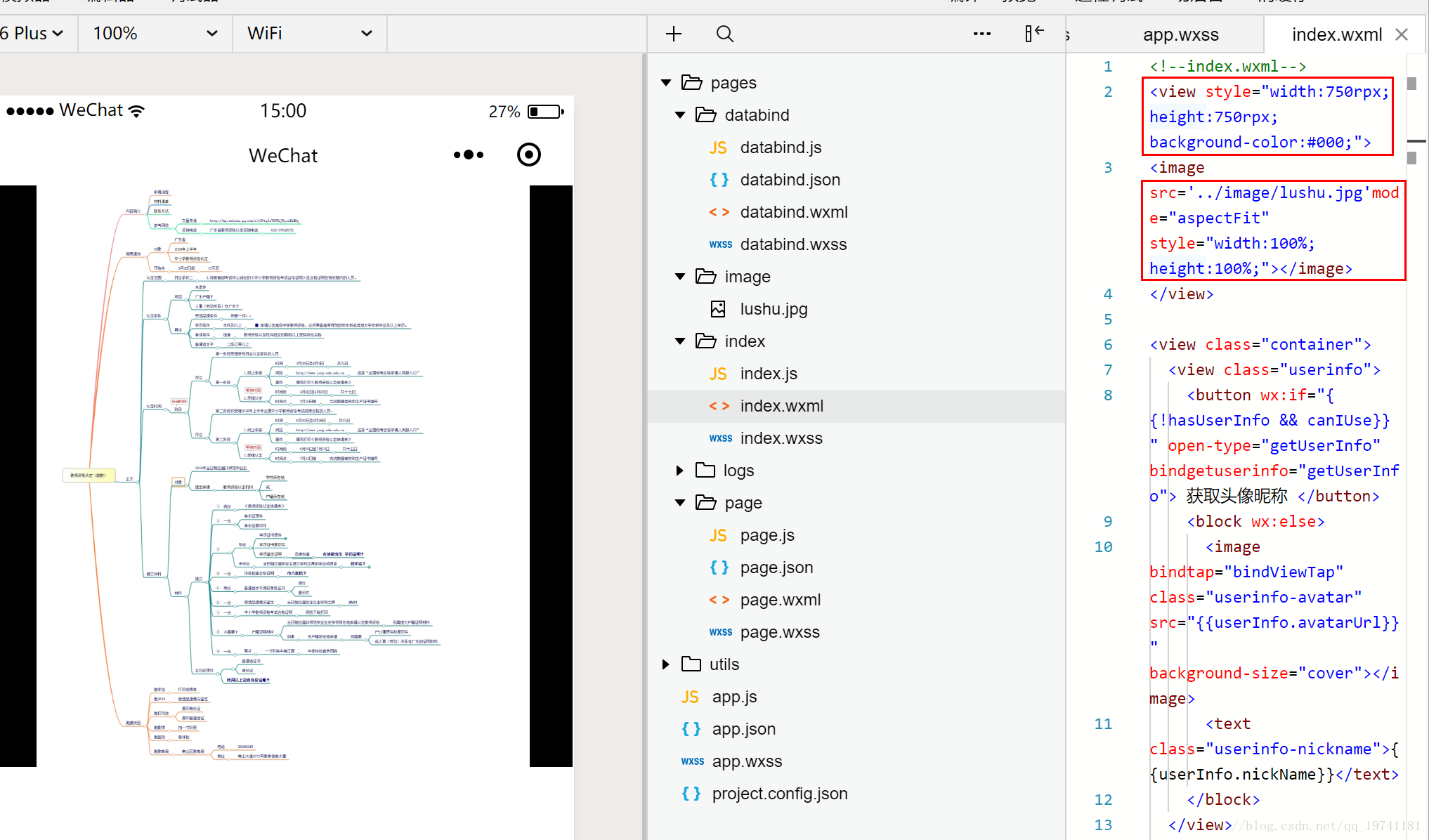Collapse the image folder arrow
This screenshot has height=840, width=1429.
pyautogui.click(x=680, y=277)
